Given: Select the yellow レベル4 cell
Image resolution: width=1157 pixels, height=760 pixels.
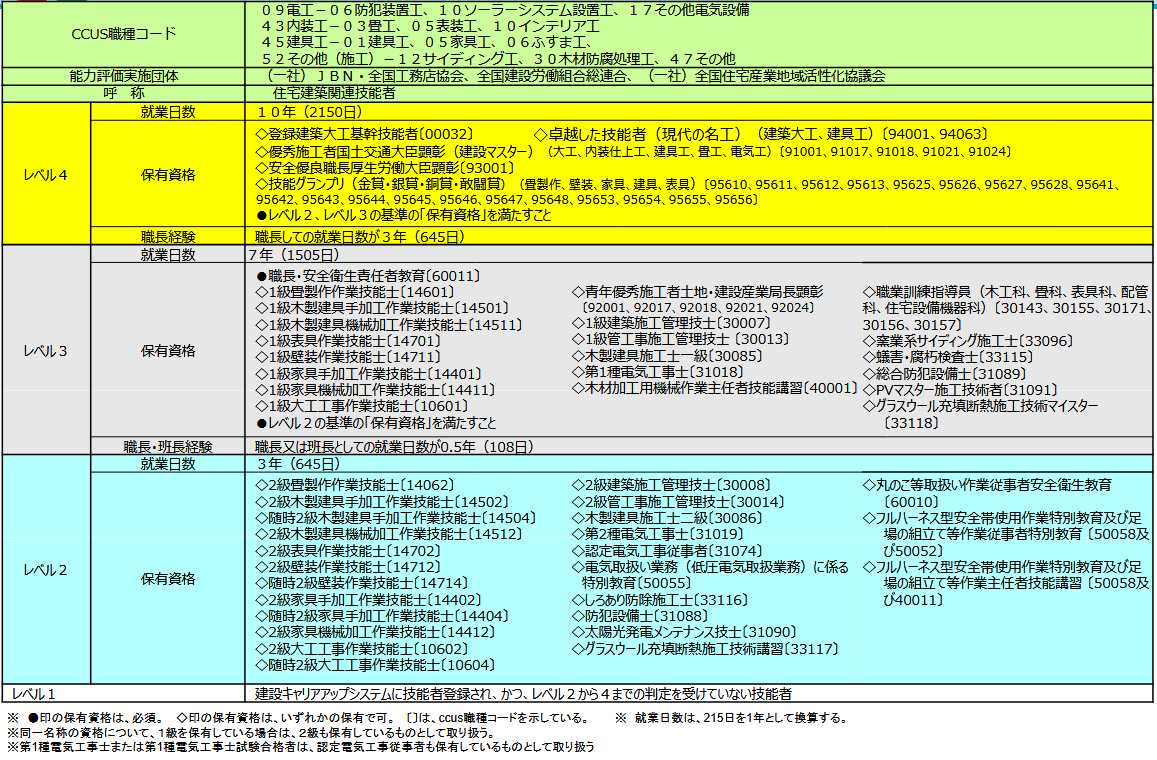Looking at the screenshot, I should click(46, 174).
